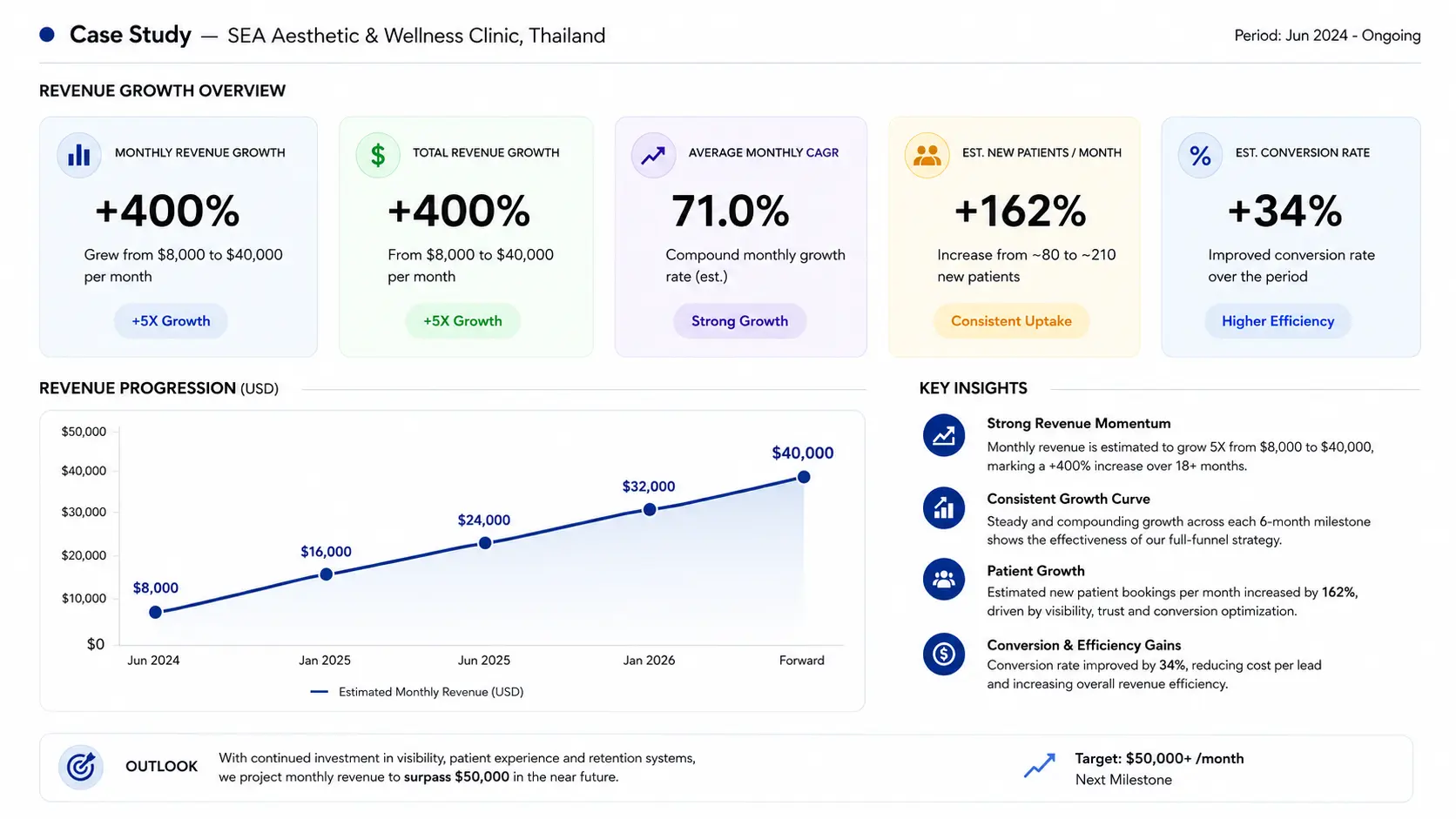Click the Estimated Monthly Revenue legend entry
The image size is (1456, 819).
[417, 692]
